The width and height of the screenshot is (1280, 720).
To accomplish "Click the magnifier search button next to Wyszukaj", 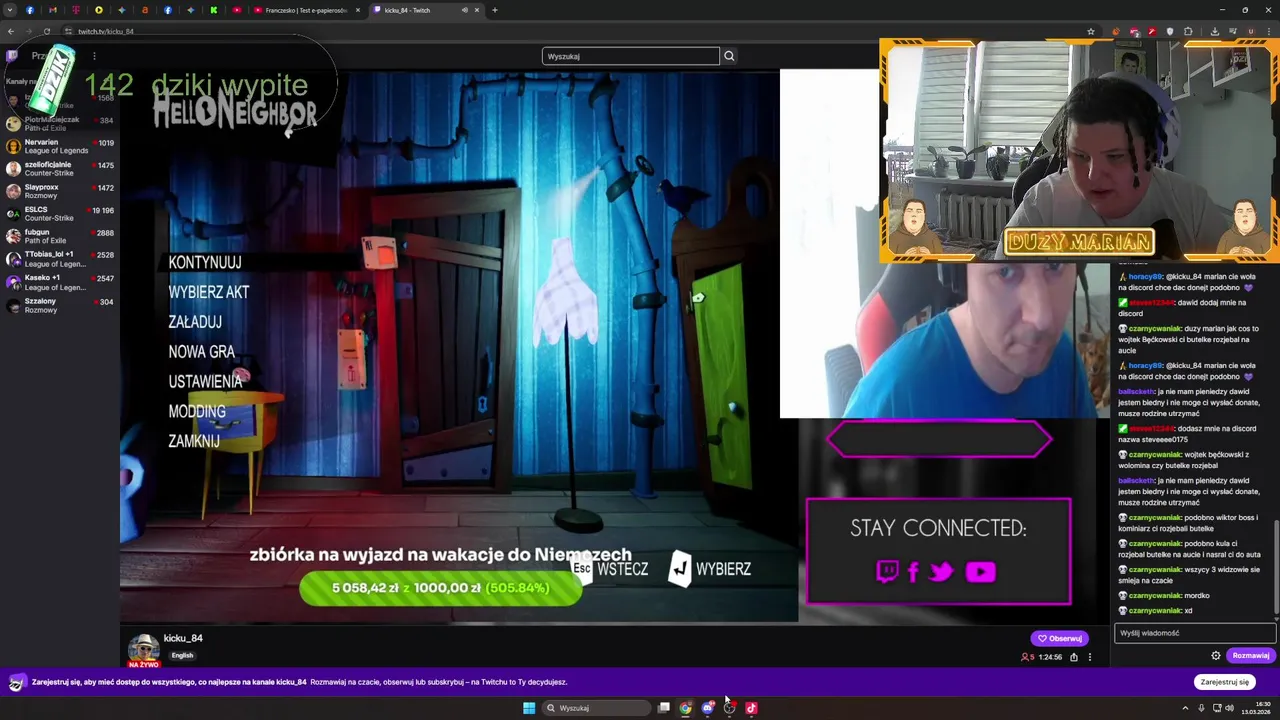I will pyautogui.click(x=729, y=56).
